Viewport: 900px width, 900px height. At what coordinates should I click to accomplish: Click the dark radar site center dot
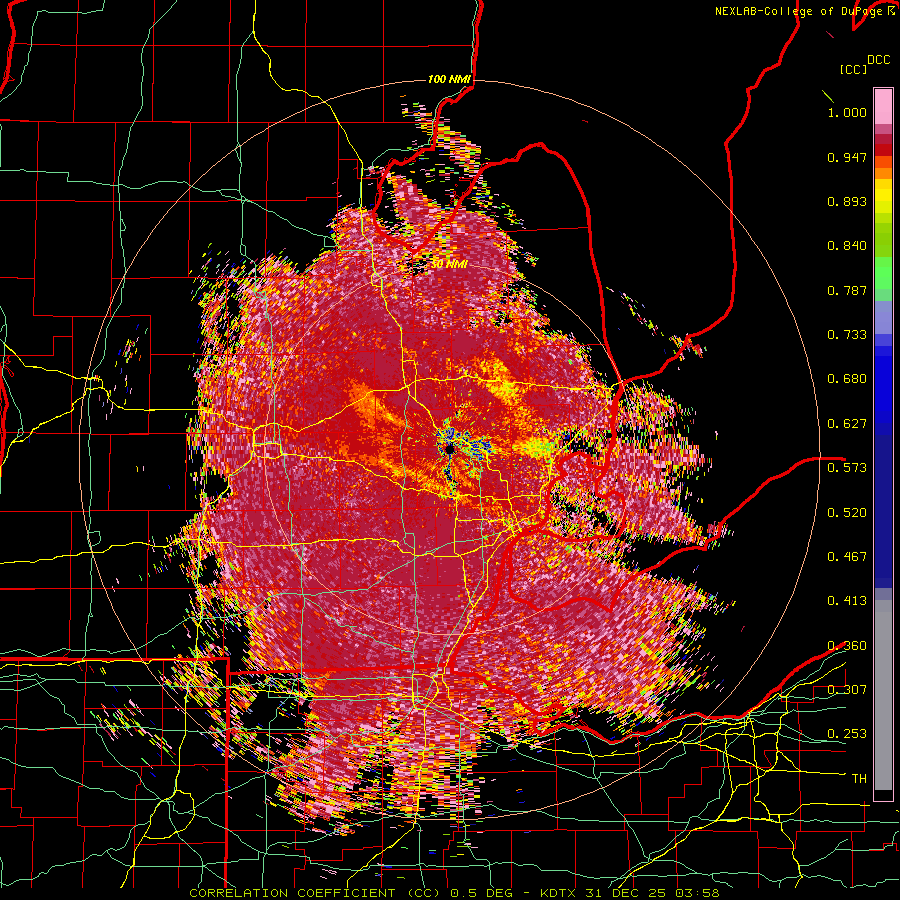pyautogui.click(x=449, y=448)
